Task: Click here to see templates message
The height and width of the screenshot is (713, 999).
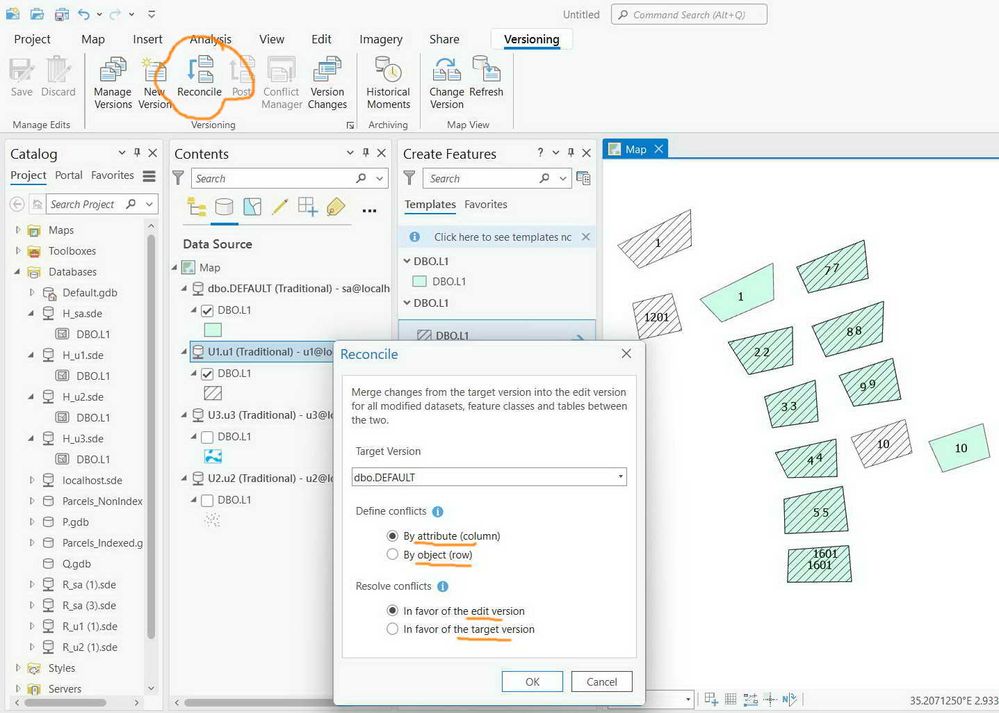Action: click(503, 237)
